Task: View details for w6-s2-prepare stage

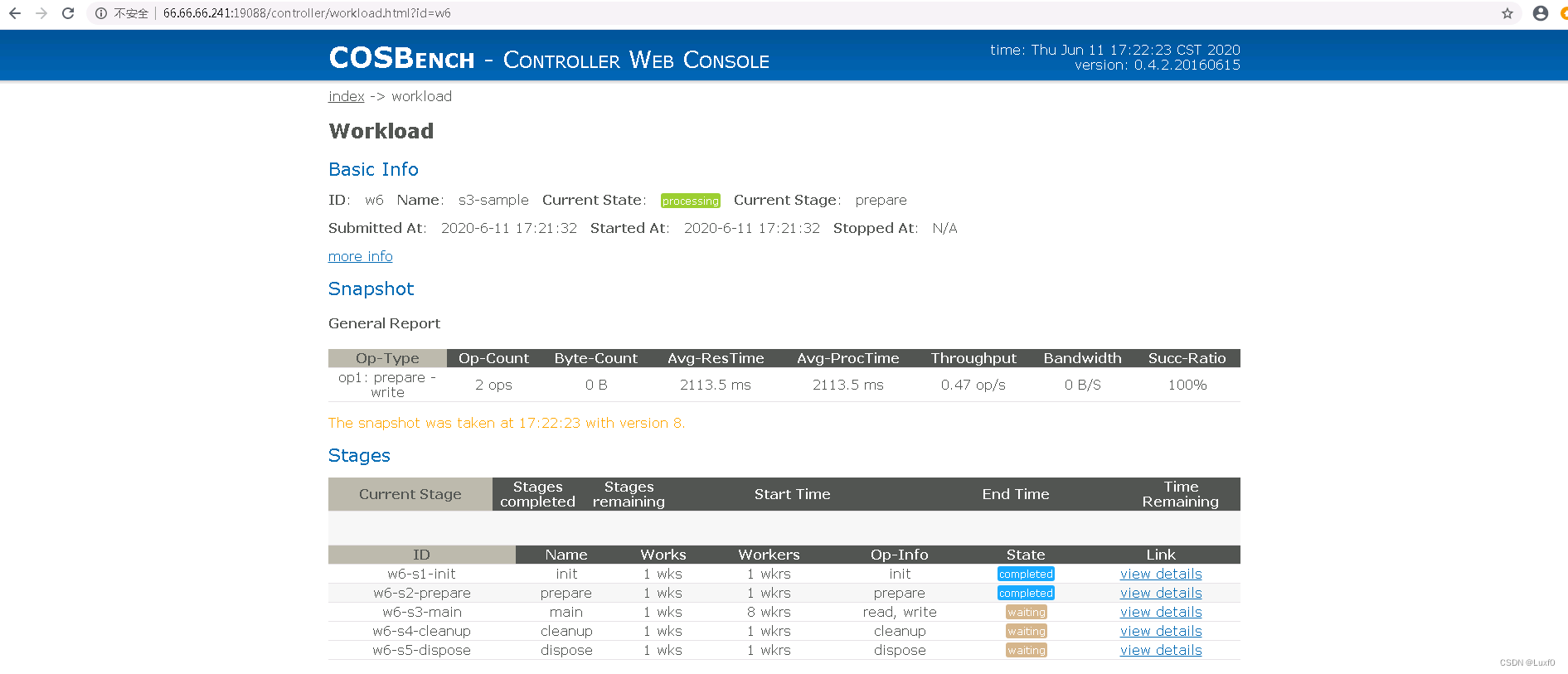Action: [1161, 593]
